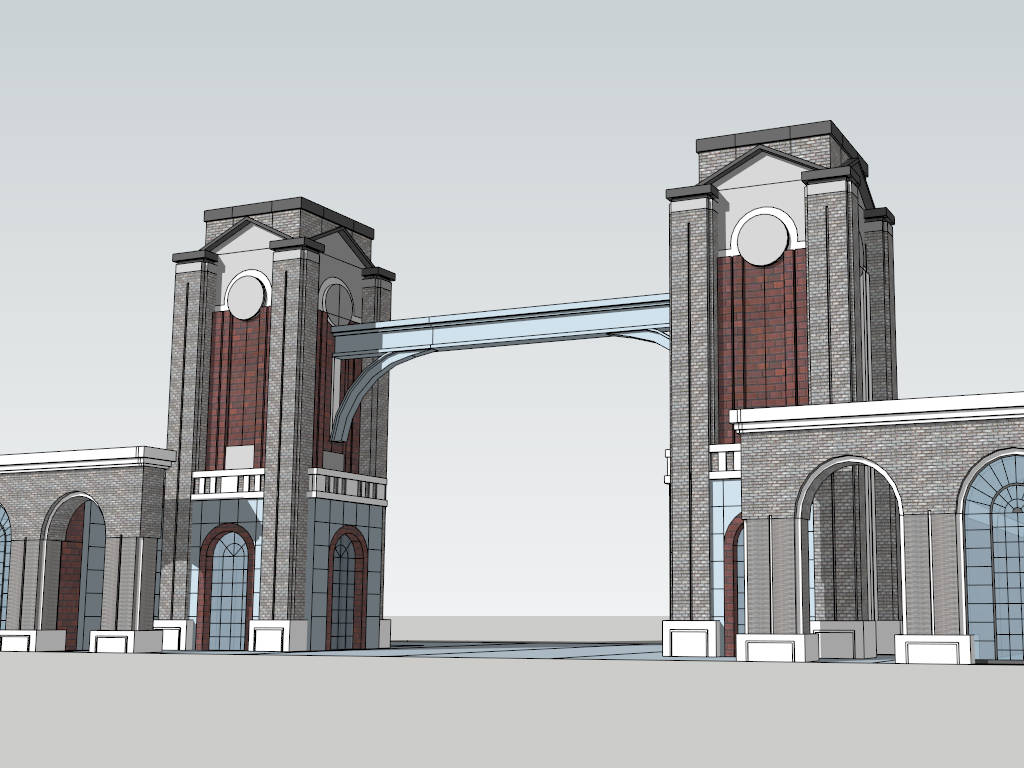This screenshot has width=1024, height=768.
Task: Select the right tower's dark roof cap
Action: [x=765, y=133]
